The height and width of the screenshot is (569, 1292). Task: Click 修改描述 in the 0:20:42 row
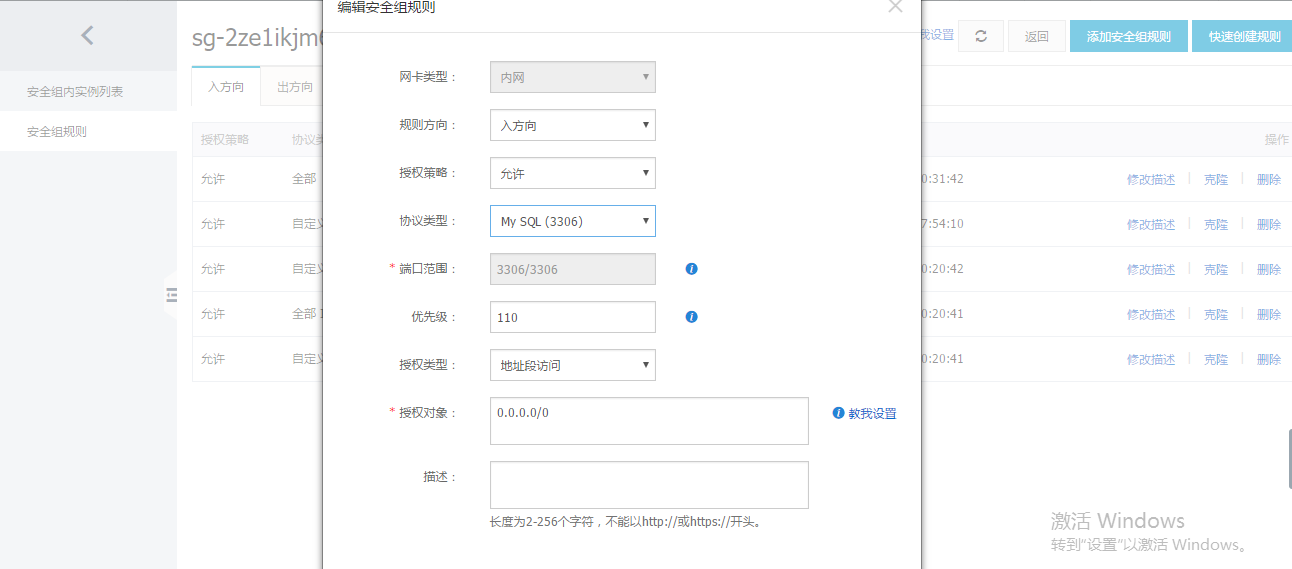click(x=1151, y=269)
